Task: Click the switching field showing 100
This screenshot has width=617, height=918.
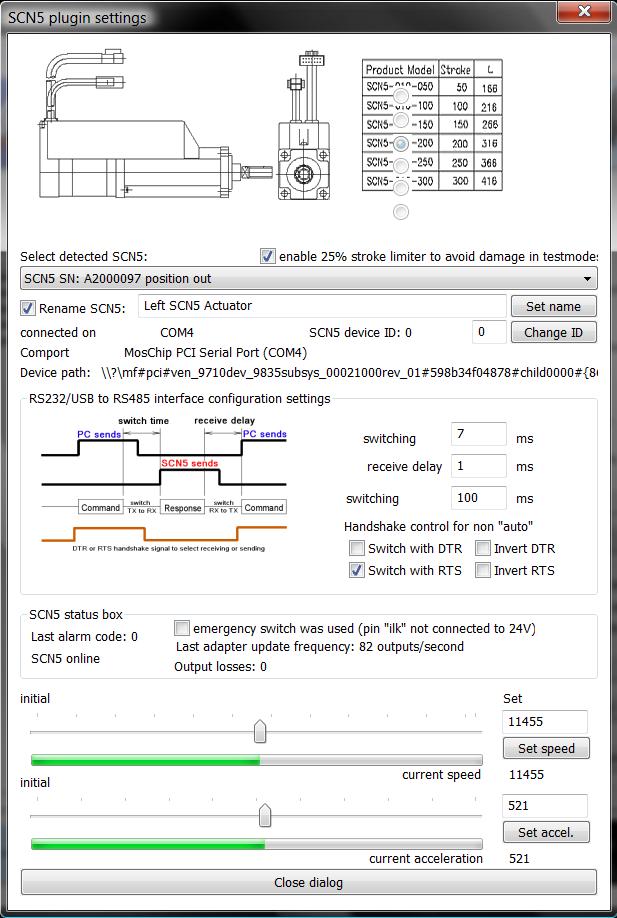Action: click(x=478, y=498)
